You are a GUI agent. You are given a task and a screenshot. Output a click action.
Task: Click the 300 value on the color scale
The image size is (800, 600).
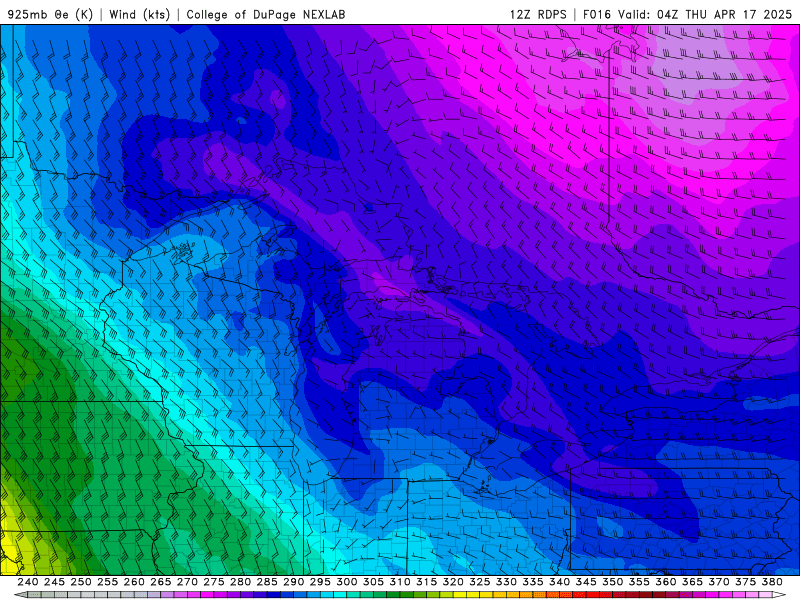(346, 582)
